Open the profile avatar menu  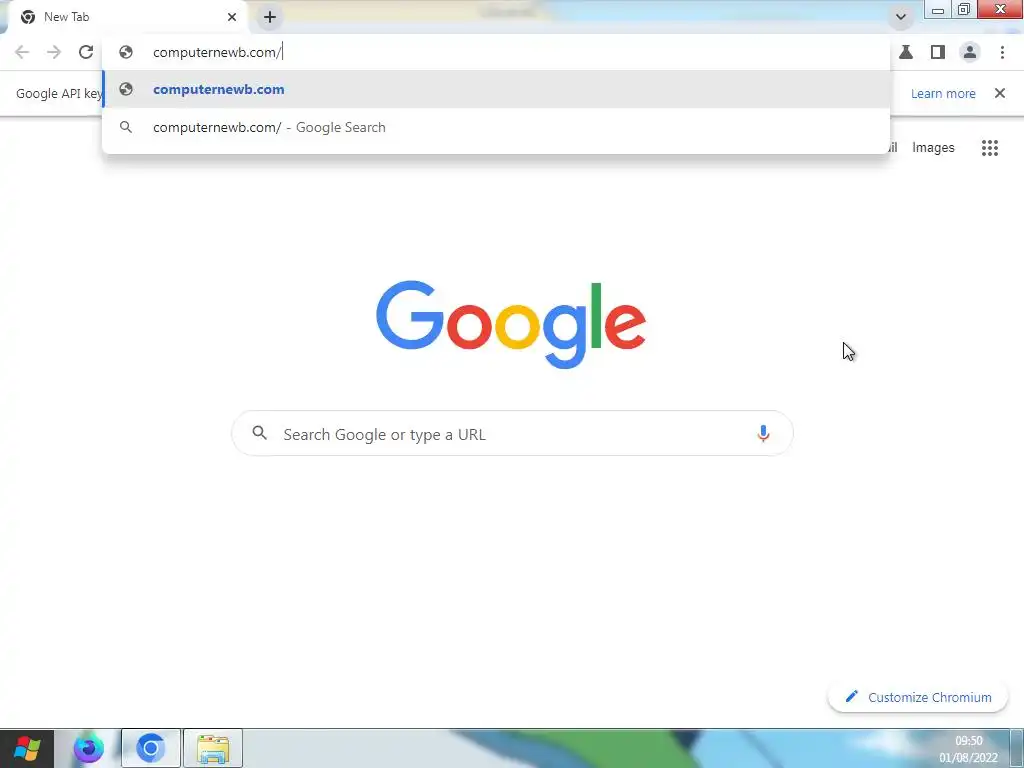[970, 52]
